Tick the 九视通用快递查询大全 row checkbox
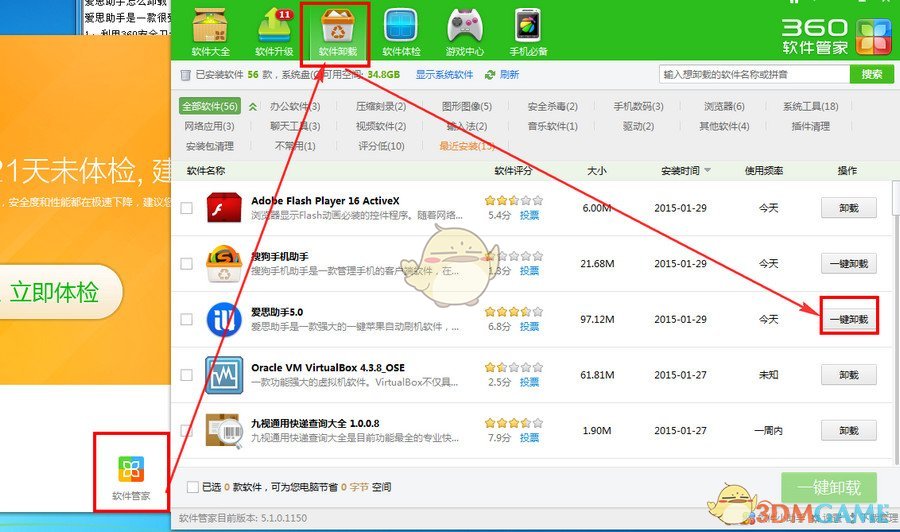The image size is (900, 532). click(x=187, y=430)
